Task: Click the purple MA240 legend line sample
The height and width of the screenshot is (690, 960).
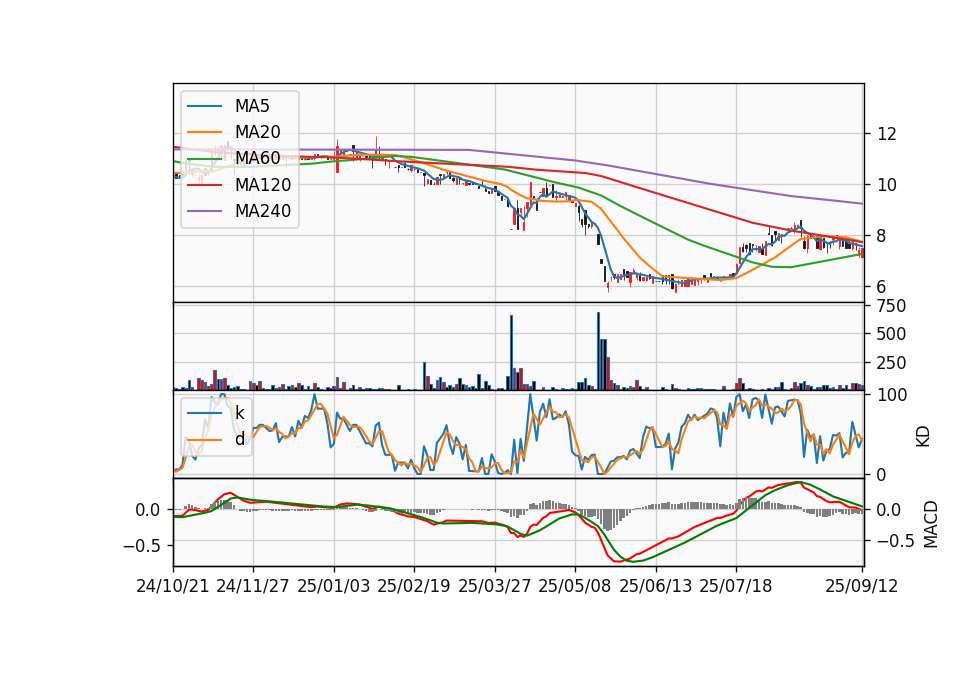Action: click(x=204, y=211)
